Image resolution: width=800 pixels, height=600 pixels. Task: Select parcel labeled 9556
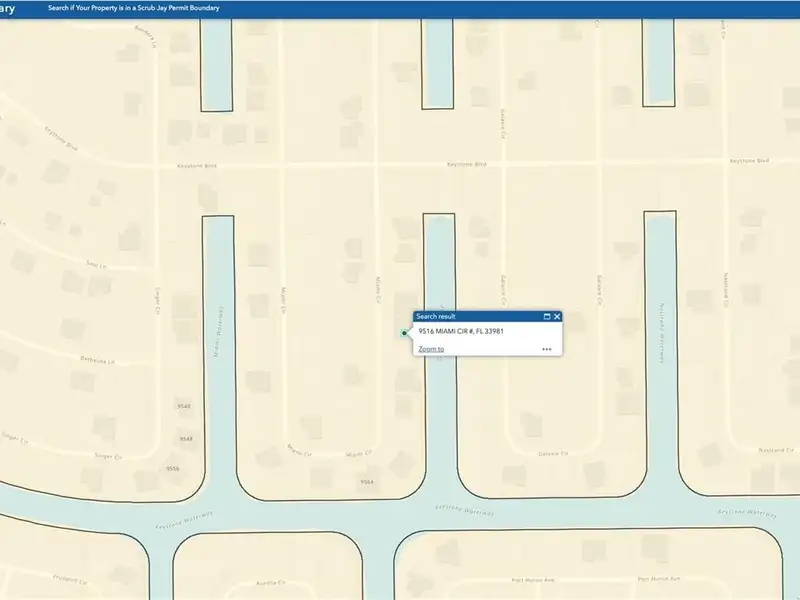pos(173,468)
